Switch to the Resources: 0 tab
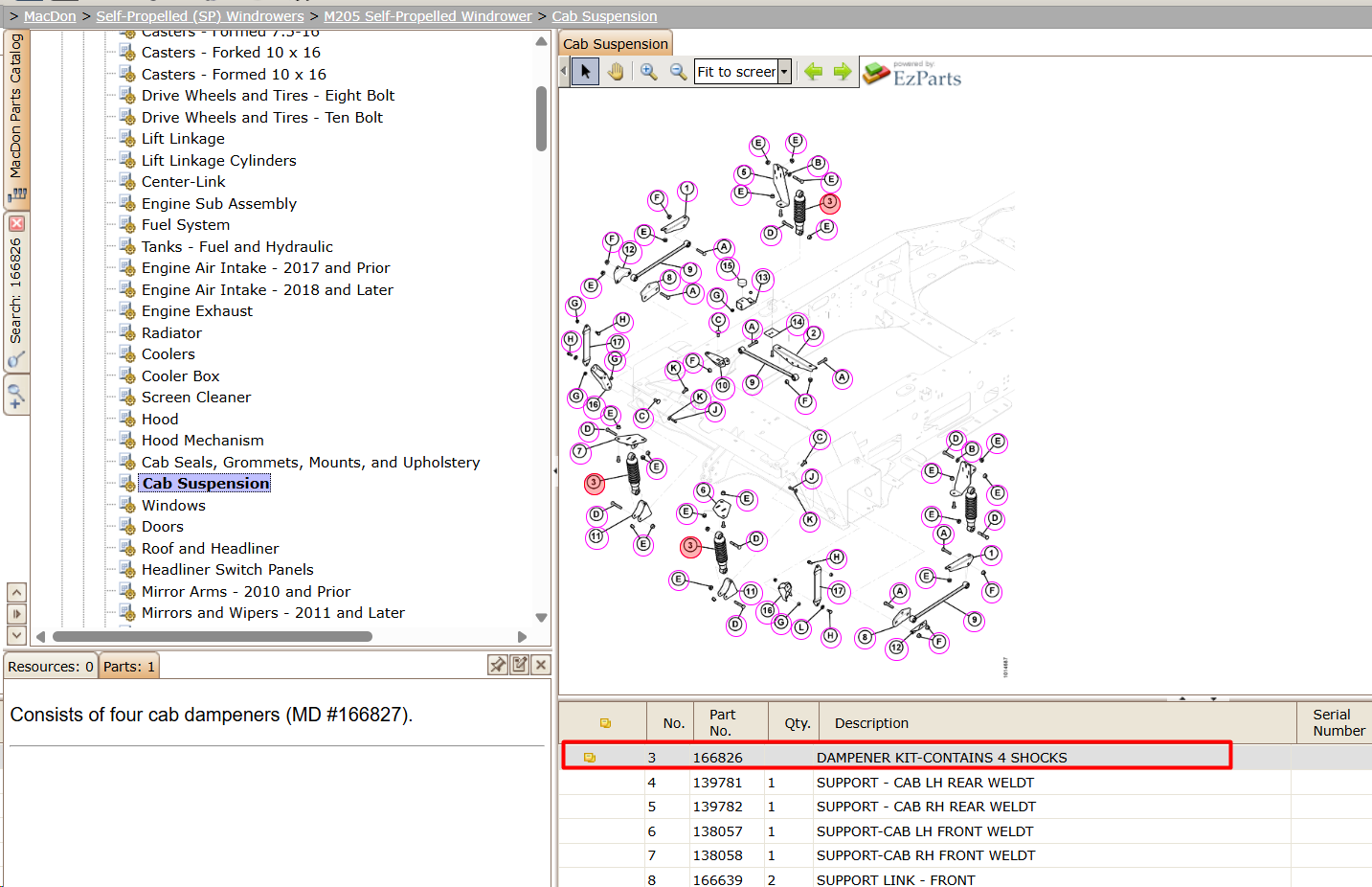Screen dimensions: 1372x887 (51, 667)
